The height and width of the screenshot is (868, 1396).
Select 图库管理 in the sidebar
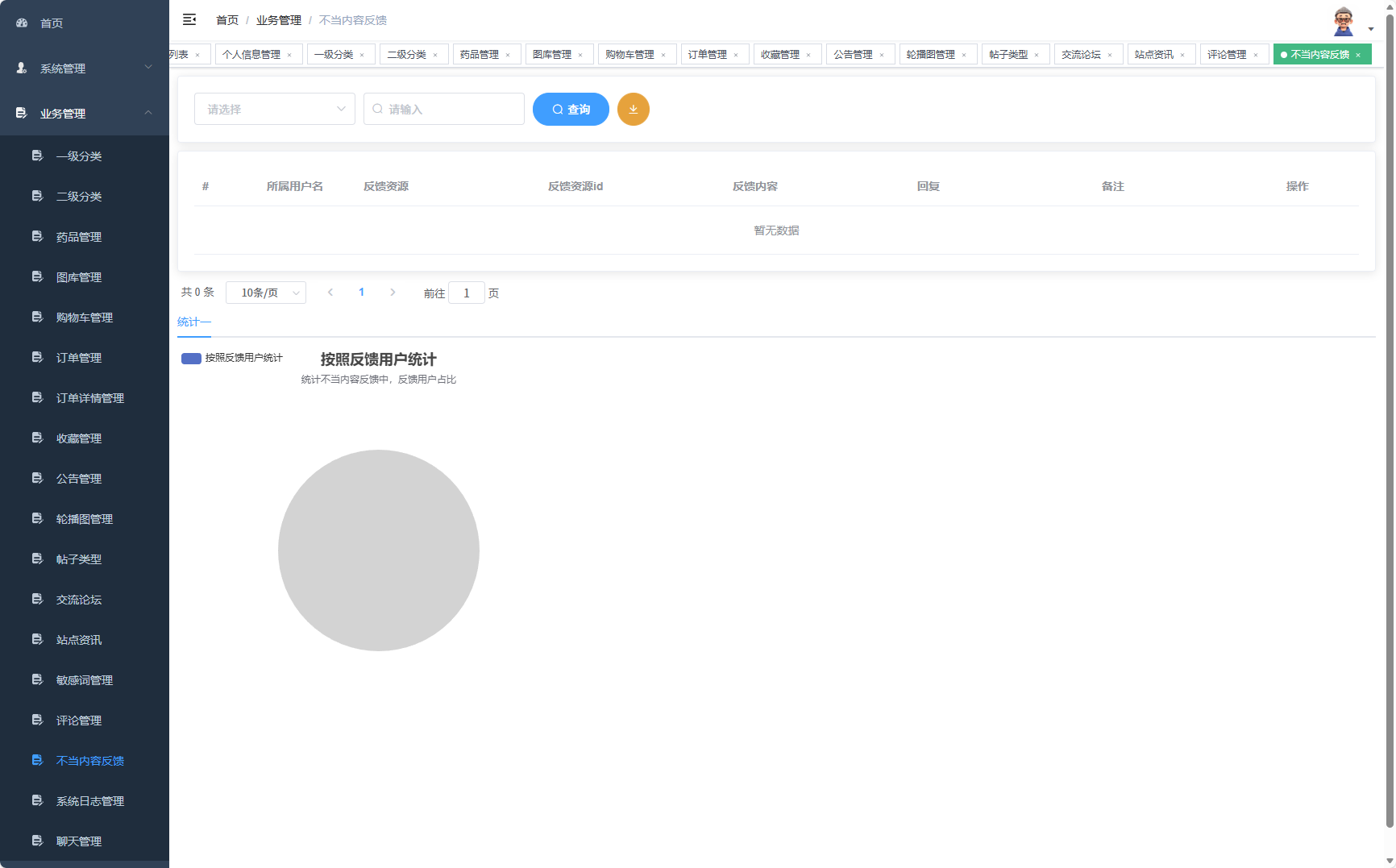[78, 276]
